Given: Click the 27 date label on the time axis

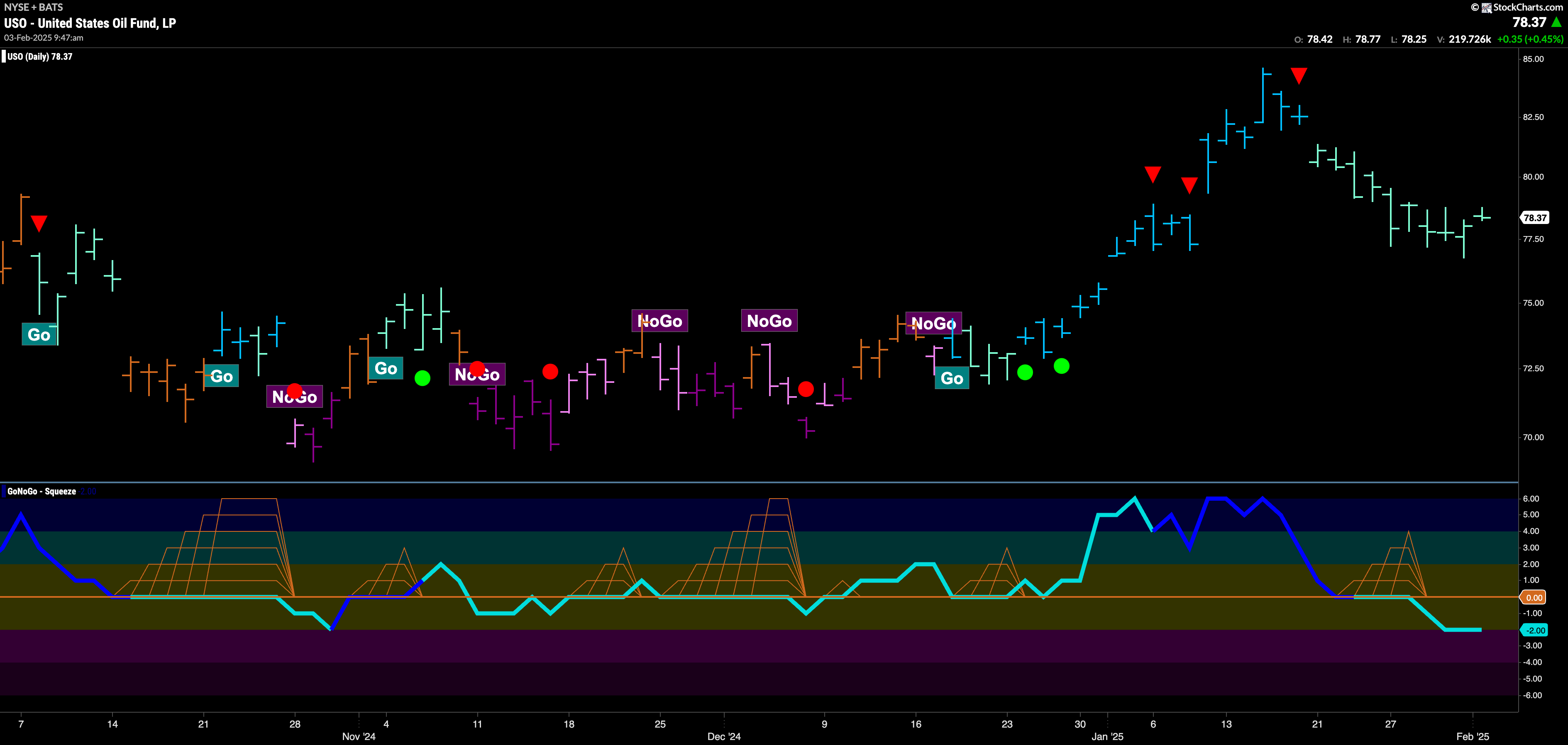Looking at the screenshot, I should (x=1390, y=724).
